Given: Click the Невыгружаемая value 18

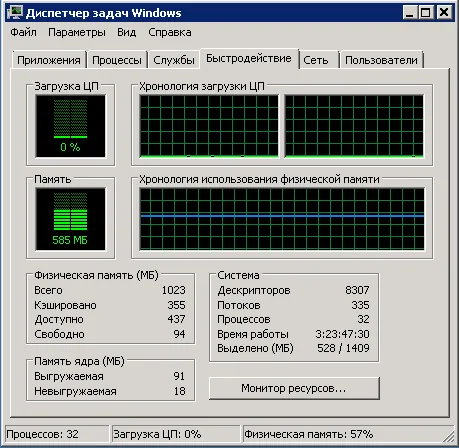Looking at the screenshot, I should click(x=179, y=391).
